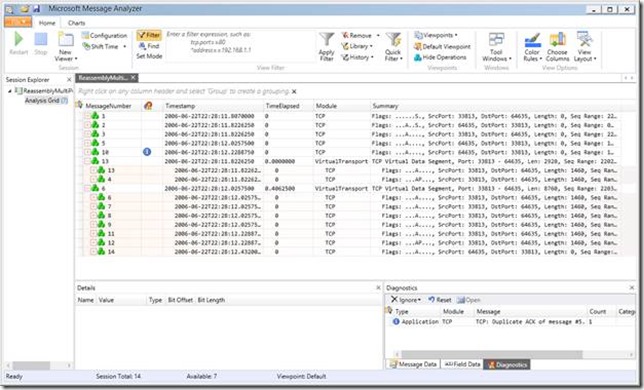Viewport: 644px width, 390px height.
Task: Open the Tool Windows menu
Action: pyautogui.click(x=497, y=46)
